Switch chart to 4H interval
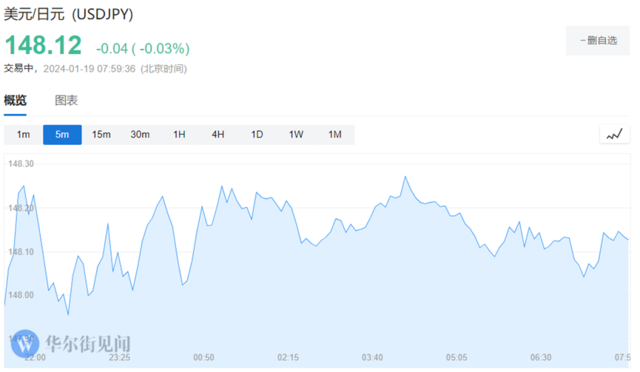Viewport: 640px width, 372px height. tap(218, 134)
